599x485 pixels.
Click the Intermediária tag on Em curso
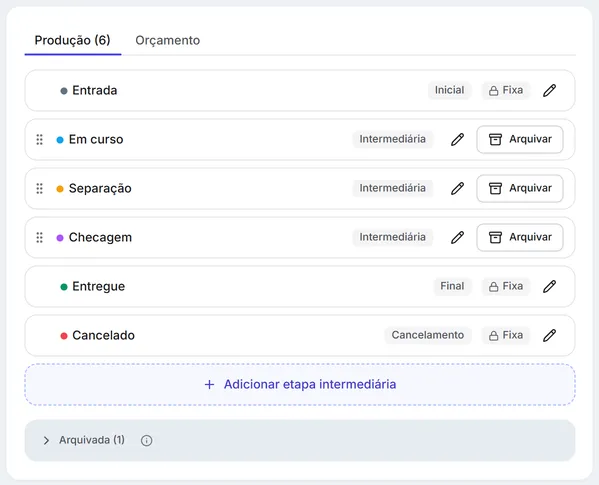pos(393,139)
